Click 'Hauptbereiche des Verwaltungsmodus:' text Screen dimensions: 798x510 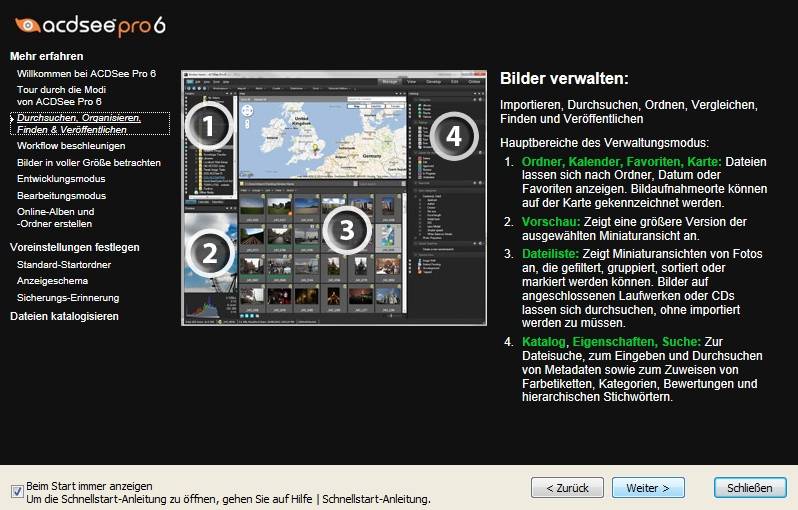[604, 143]
